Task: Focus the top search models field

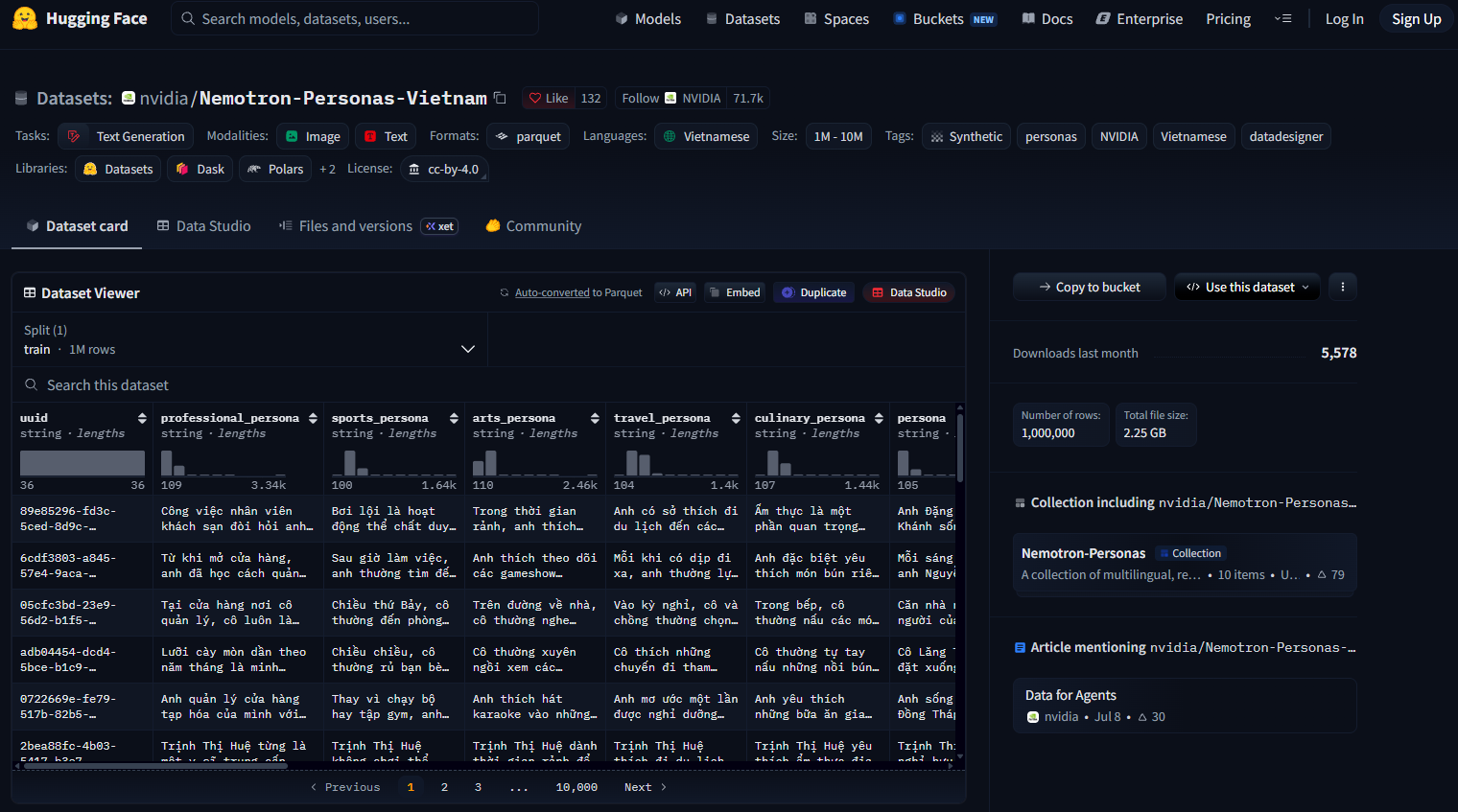Action: point(355,18)
